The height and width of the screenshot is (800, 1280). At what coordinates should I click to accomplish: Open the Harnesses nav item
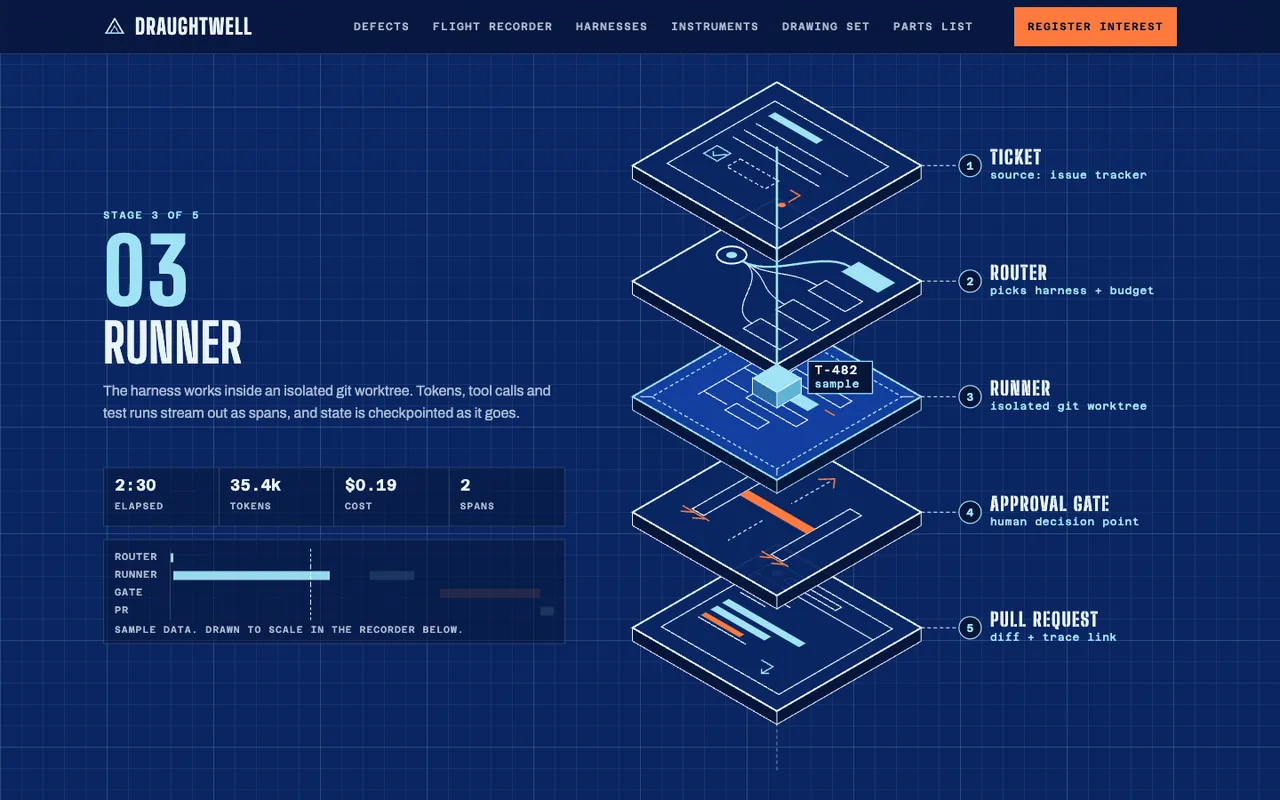coord(611,27)
